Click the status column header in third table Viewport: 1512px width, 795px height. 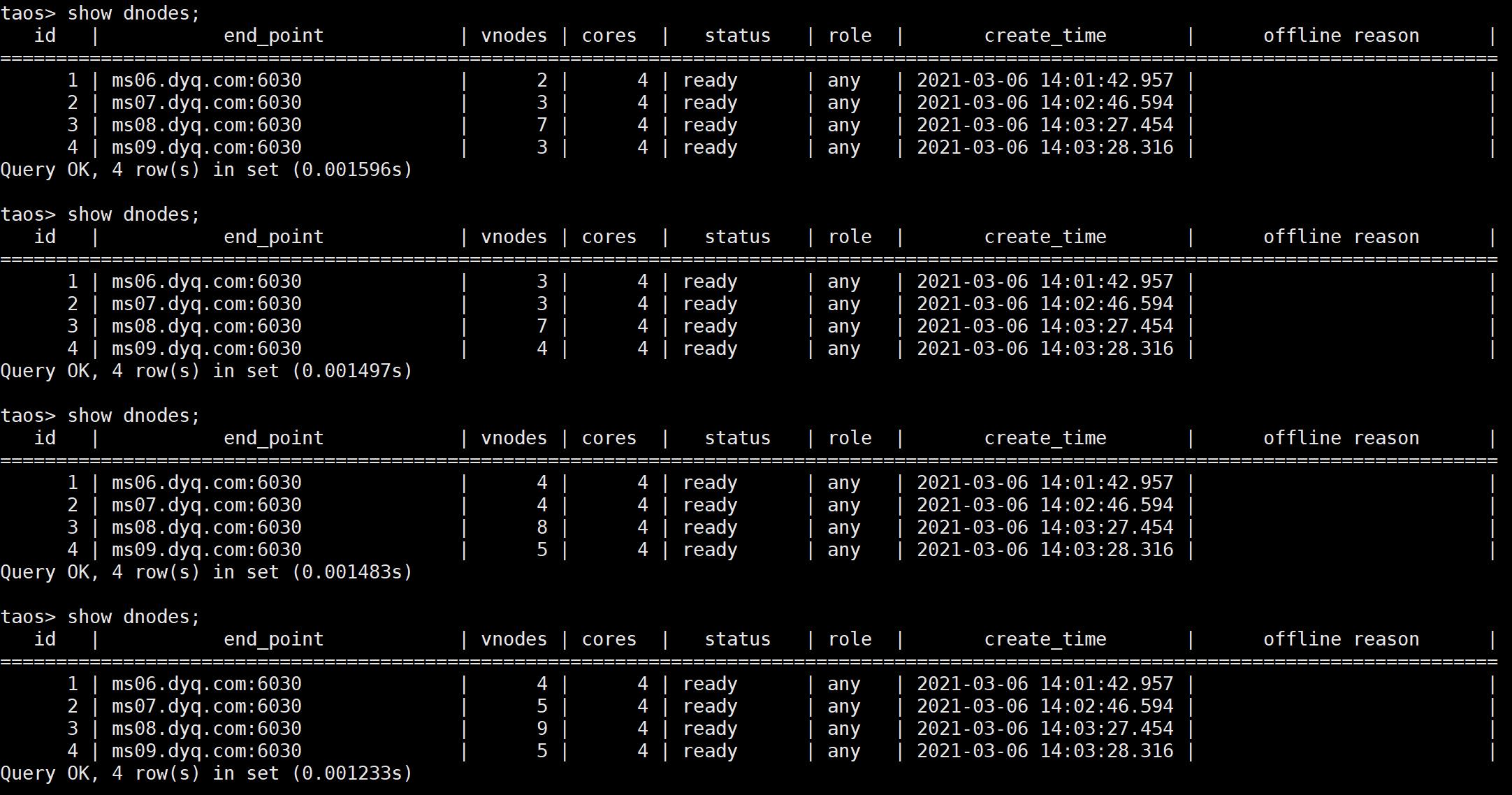point(736,437)
